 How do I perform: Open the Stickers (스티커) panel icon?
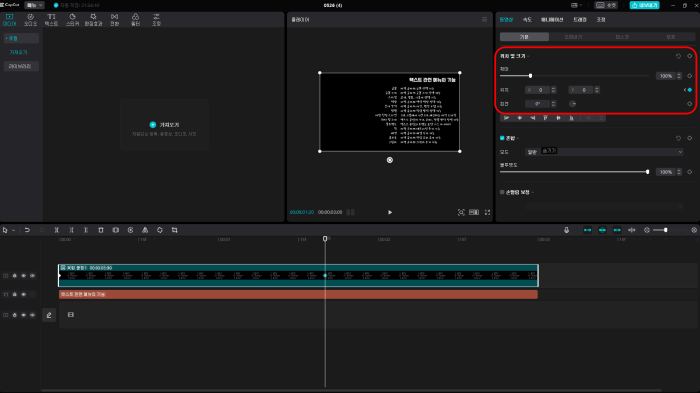coord(72,19)
